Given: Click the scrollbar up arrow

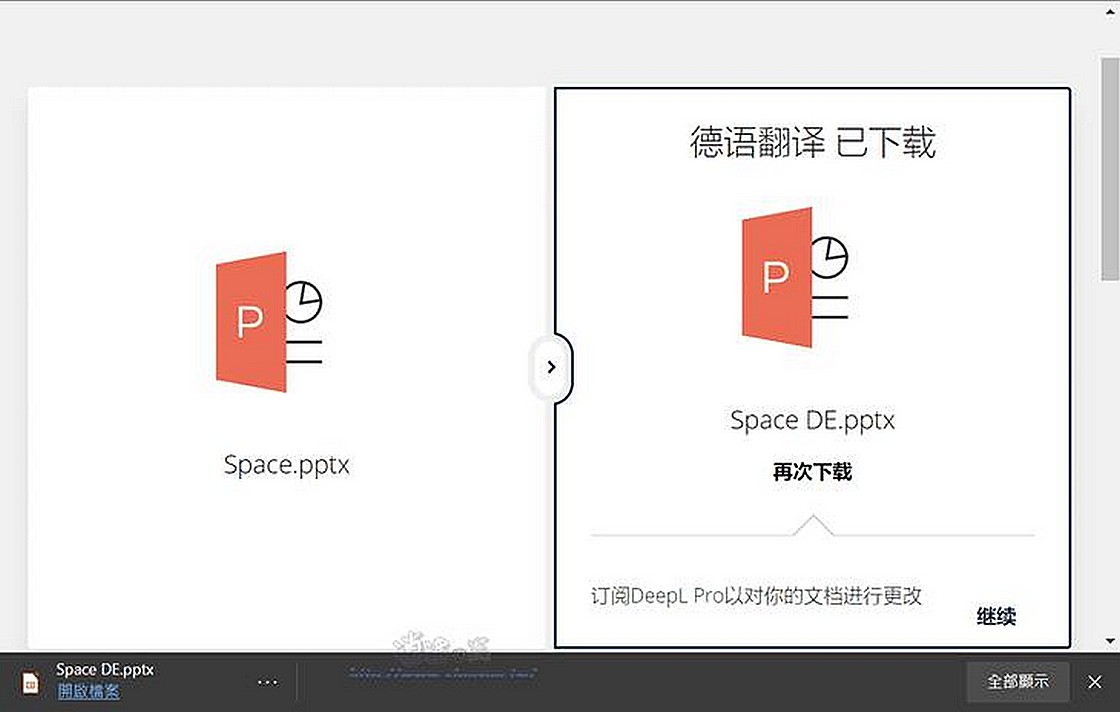Looking at the screenshot, I should point(1110,11).
